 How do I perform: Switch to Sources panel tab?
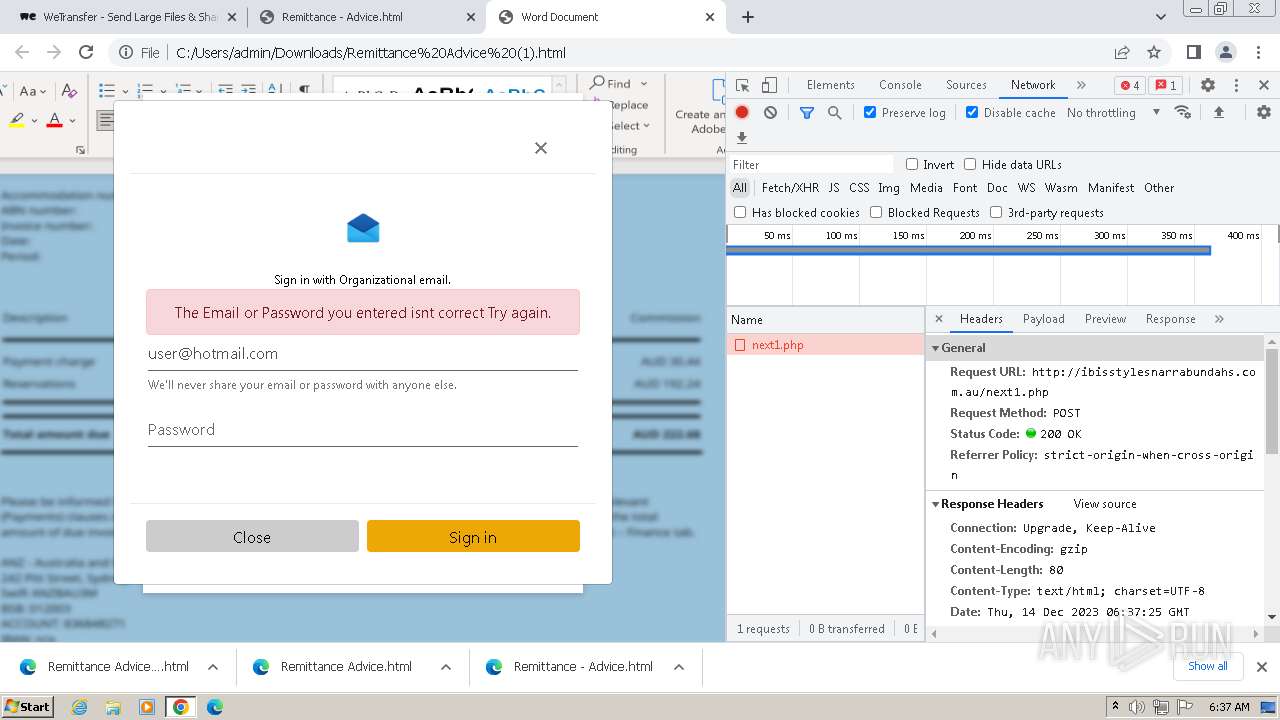(966, 85)
